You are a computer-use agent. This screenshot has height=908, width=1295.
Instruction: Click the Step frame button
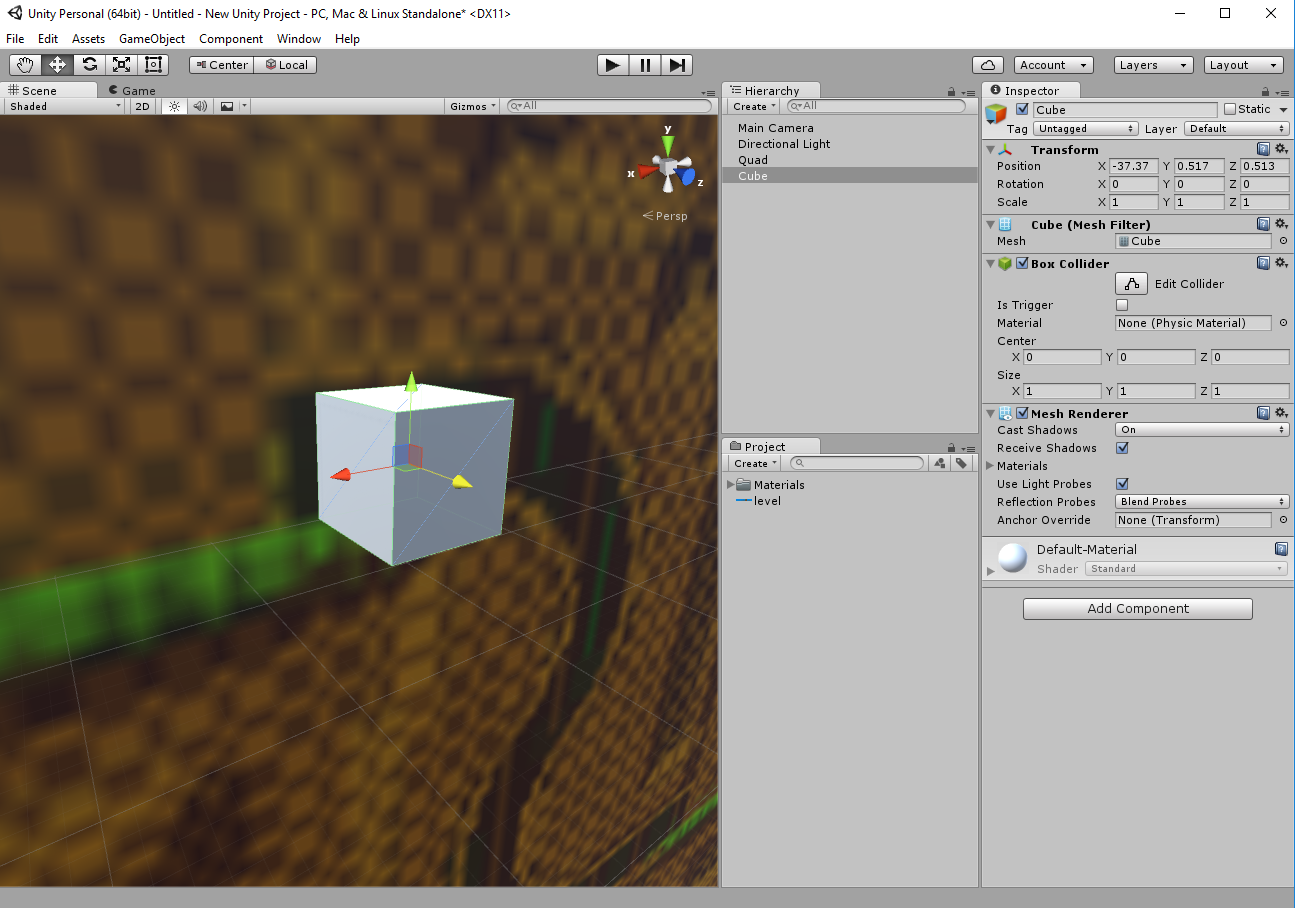tap(677, 65)
